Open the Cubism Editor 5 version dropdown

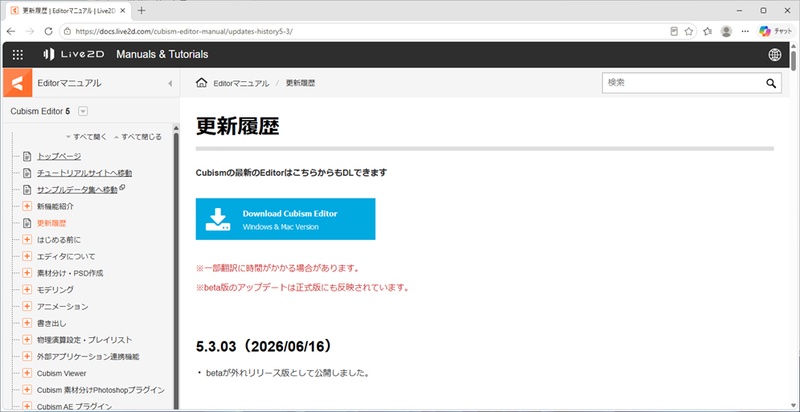(84, 111)
